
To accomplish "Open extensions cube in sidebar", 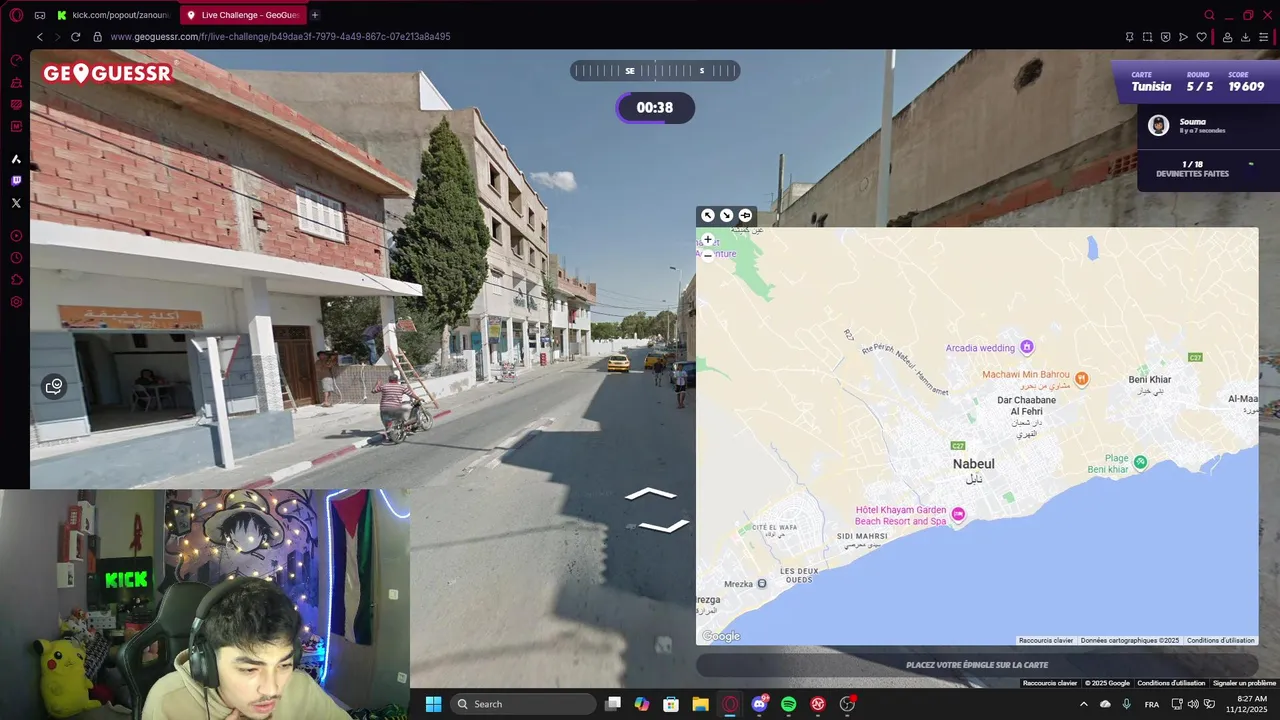I will [x=16, y=280].
